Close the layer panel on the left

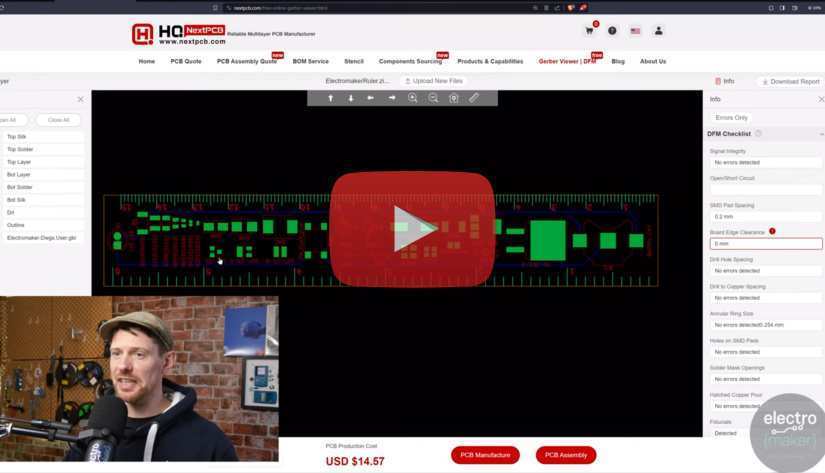[x=81, y=99]
